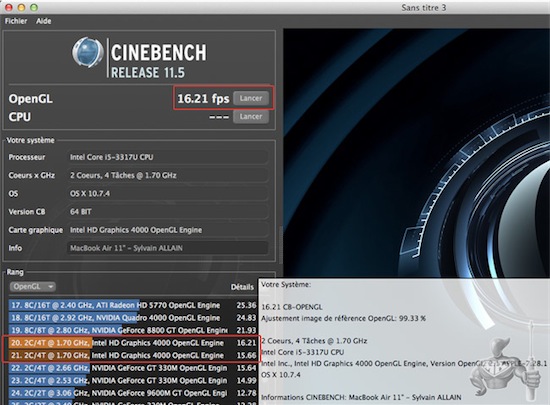This screenshot has width=550, height=405.
Task: Select rank 18 NVIDIA Quadro 4000 row
Action: tap(133, 318)
